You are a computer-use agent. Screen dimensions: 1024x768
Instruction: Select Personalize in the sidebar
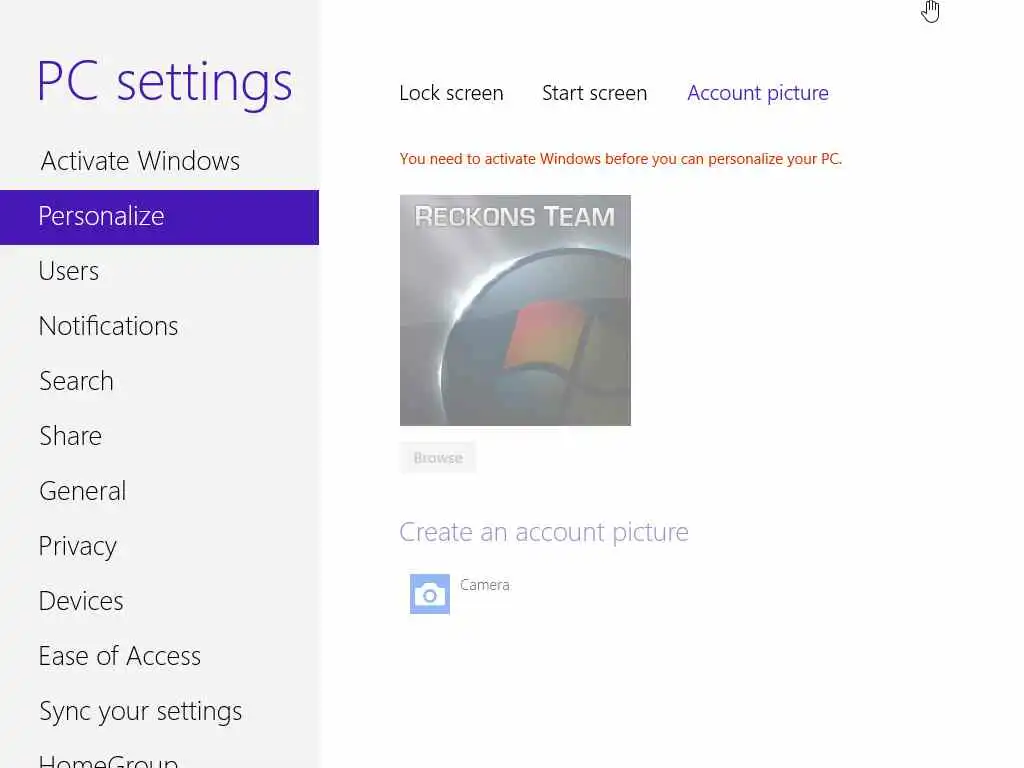pyautogui.click(x=101, y=216)
